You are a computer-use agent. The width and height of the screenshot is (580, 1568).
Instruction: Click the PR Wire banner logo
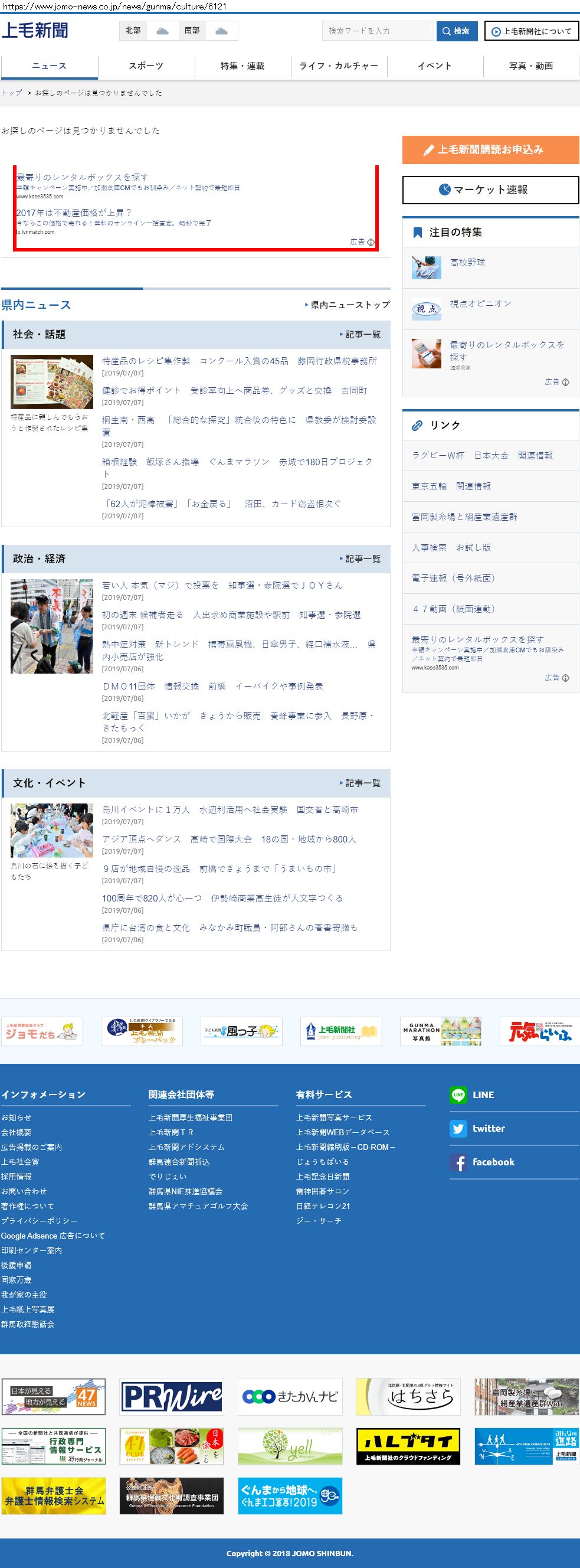pos(172,1396)
